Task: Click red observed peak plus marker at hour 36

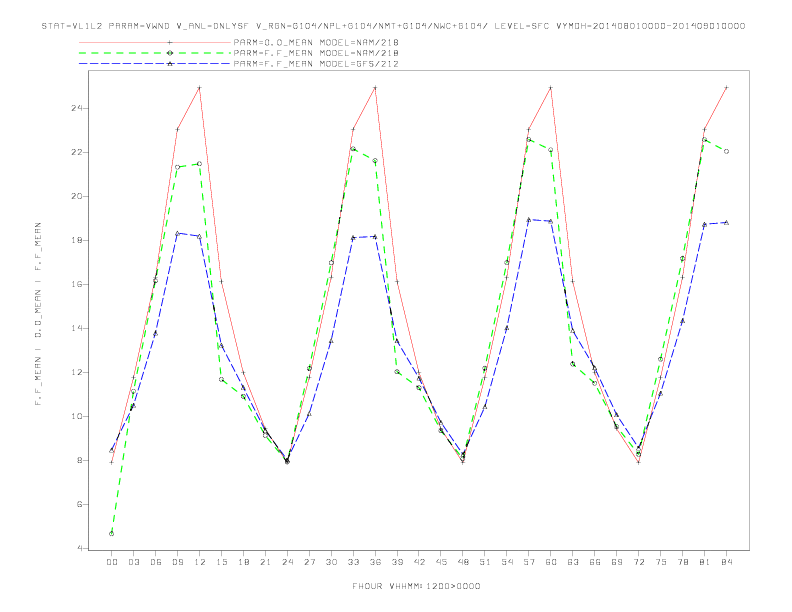Action: point(375,88)
